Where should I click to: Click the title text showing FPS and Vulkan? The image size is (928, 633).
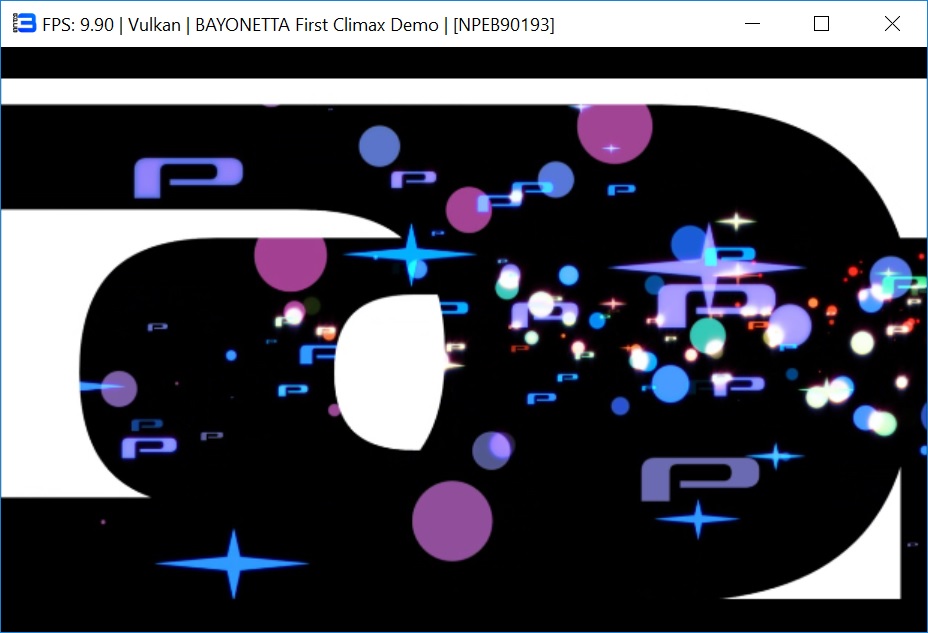[x=298, y=25]
